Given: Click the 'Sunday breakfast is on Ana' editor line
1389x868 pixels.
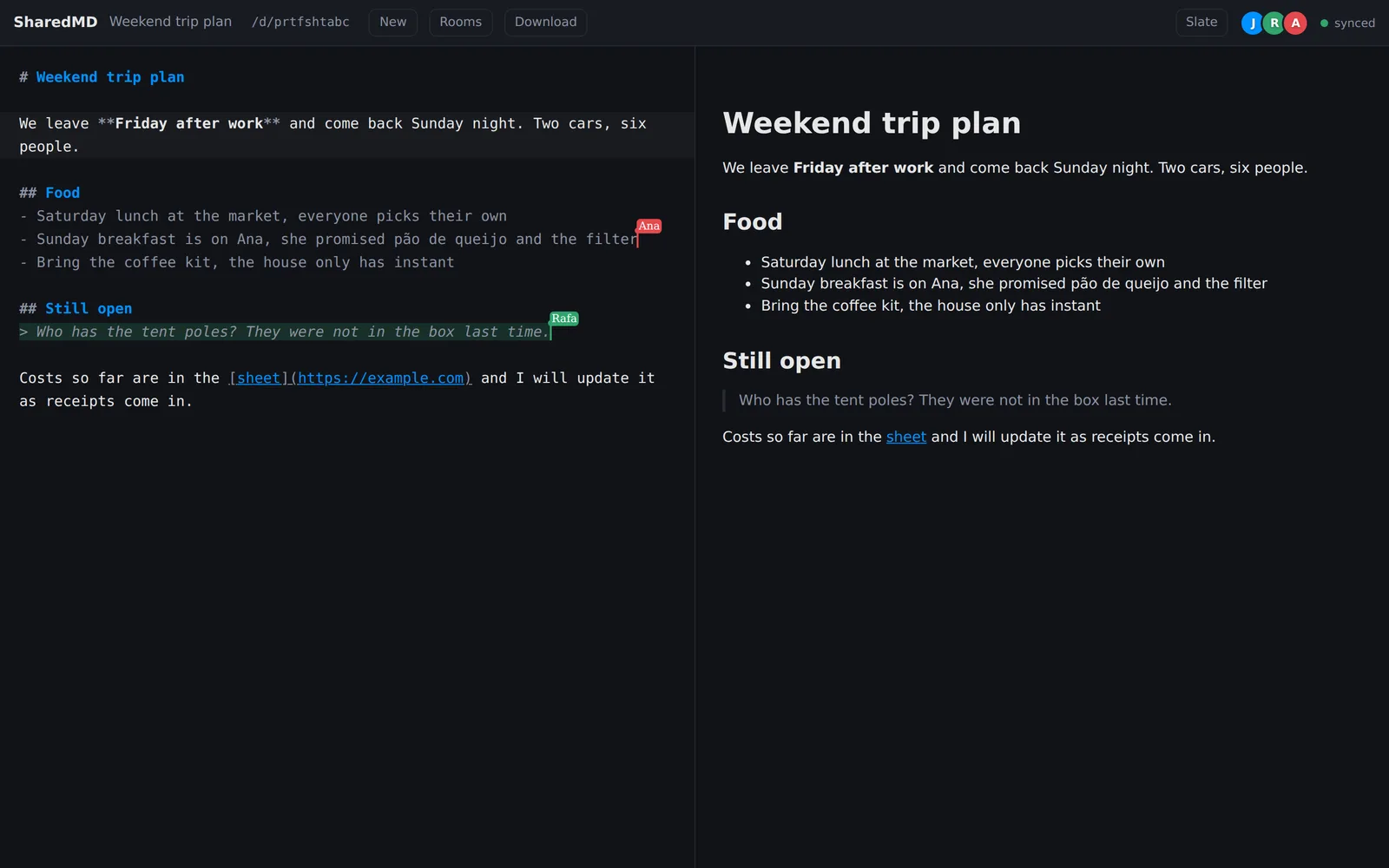Looking at the screenshot, I should pos(328,239).
